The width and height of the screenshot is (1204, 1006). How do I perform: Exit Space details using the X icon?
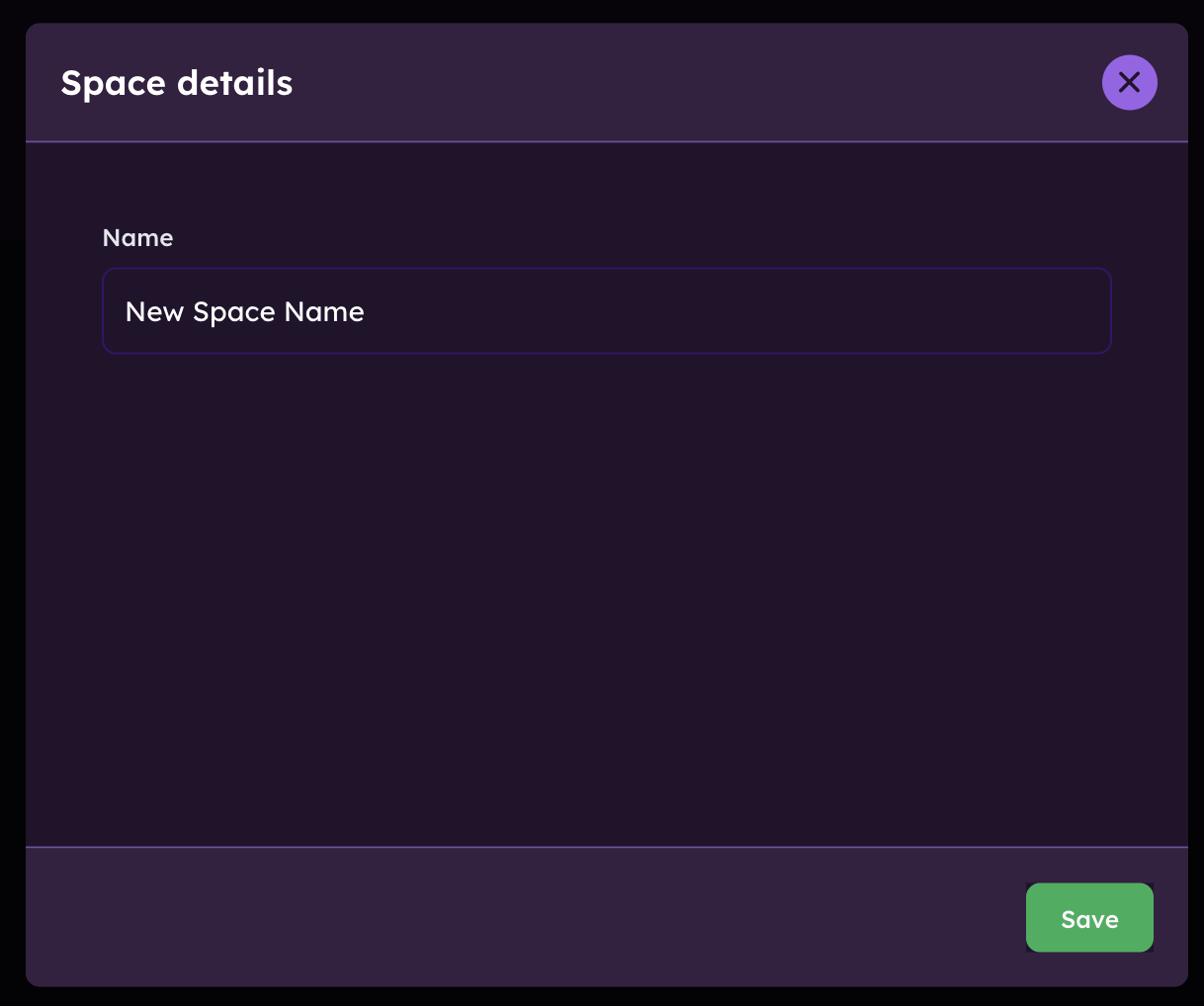tap(1129, 82)
